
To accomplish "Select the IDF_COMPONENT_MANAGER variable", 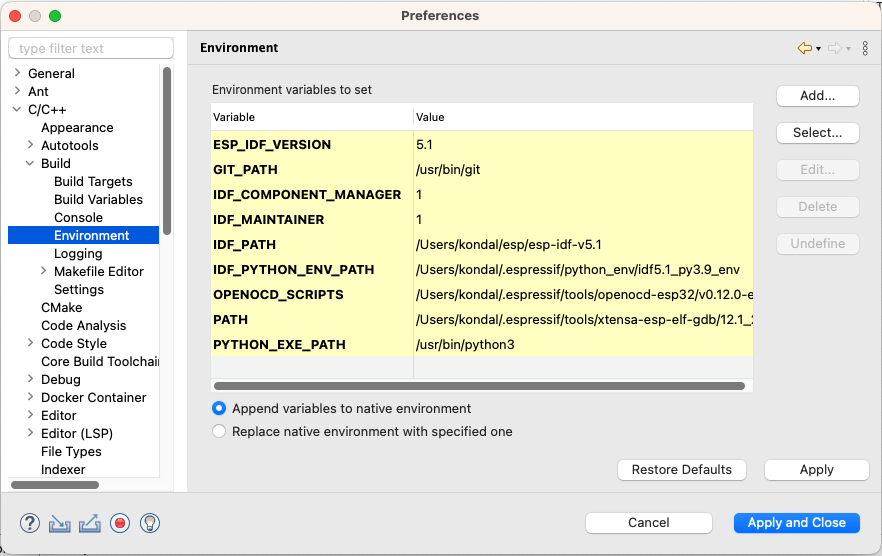I will pos(482,195).
